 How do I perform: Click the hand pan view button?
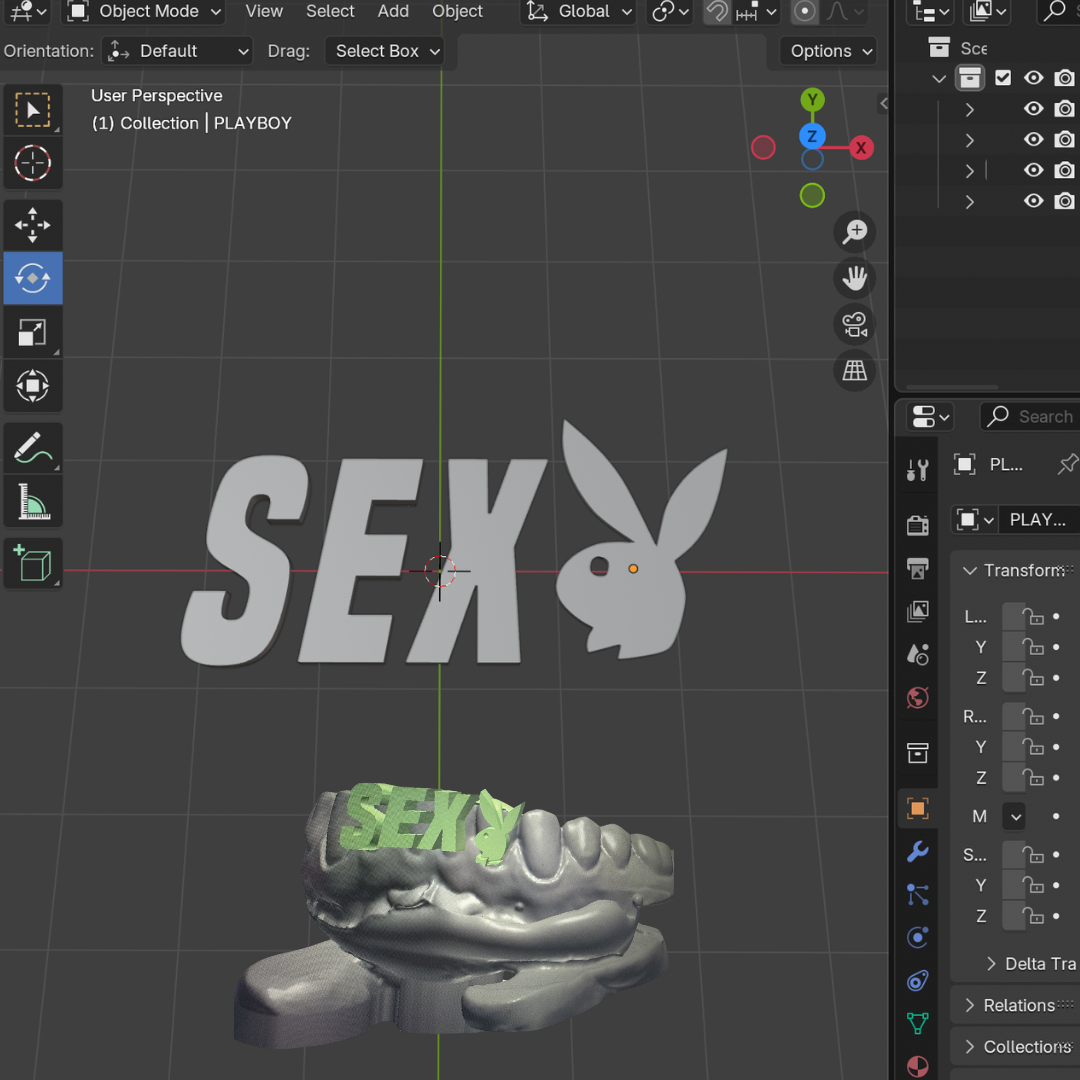pos(854,278)
